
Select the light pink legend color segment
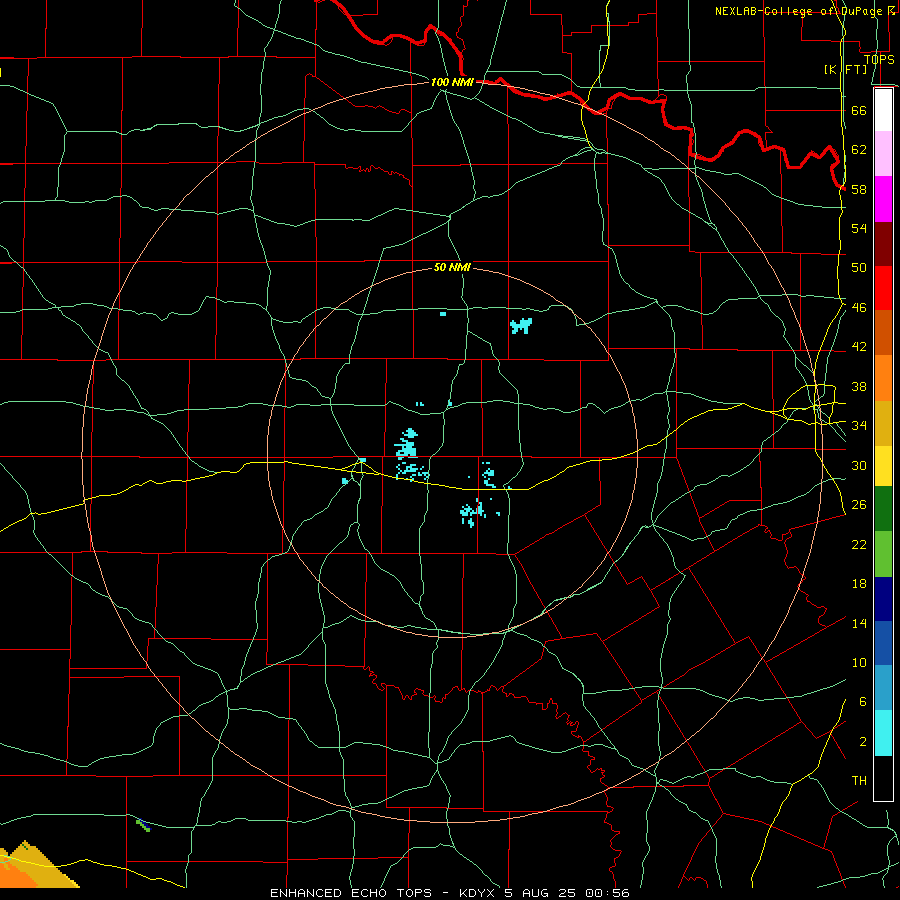point(883,154)
